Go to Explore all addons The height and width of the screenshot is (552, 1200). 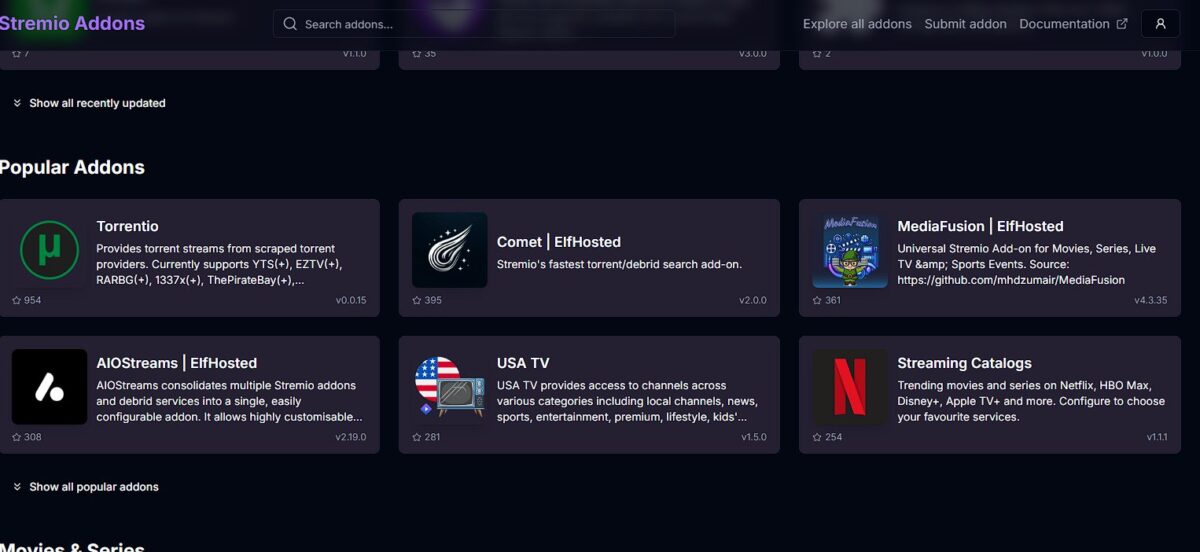point(857,24)
